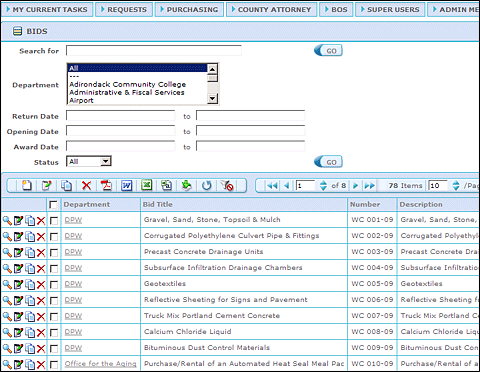Open the PURCHASING menu tab
Screen dimensions: 480x372
189,10
